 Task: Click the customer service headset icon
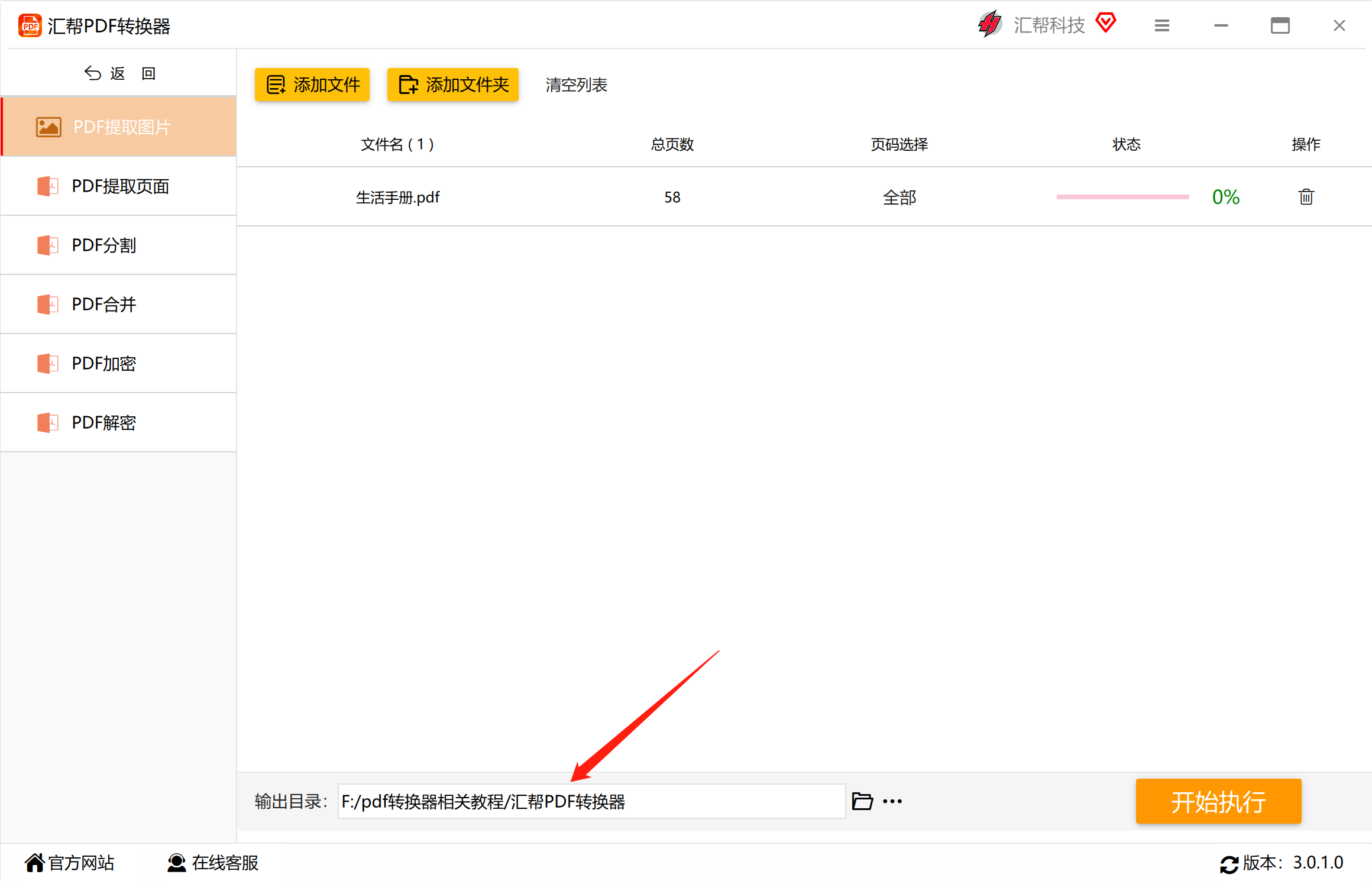pos(176,863)
